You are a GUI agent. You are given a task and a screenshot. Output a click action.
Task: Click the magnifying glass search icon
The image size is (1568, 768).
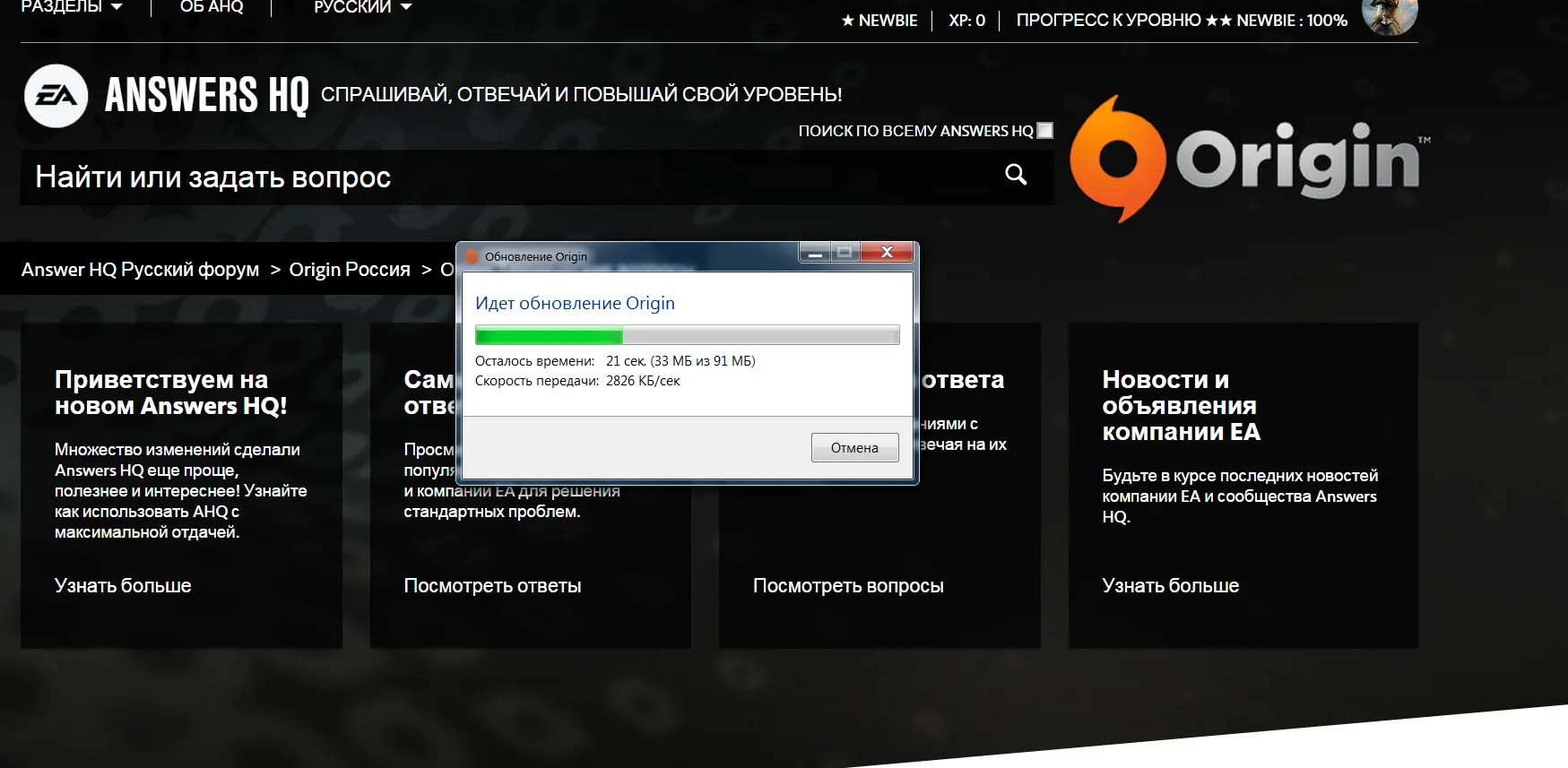coord(1015,175)
